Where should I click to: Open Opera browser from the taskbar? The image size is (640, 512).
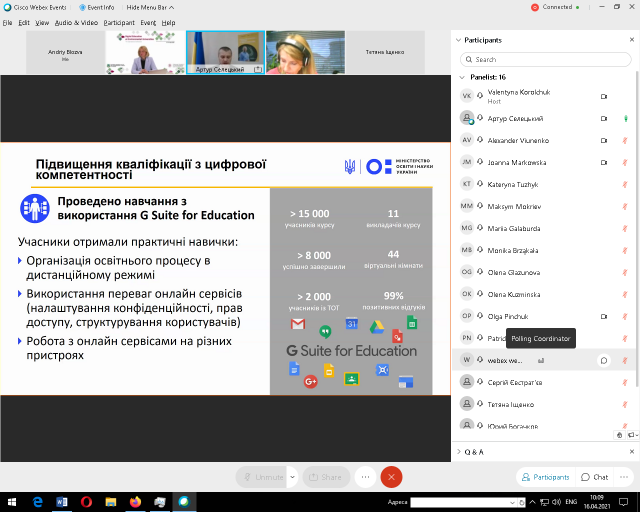click(x=87, y=502)
